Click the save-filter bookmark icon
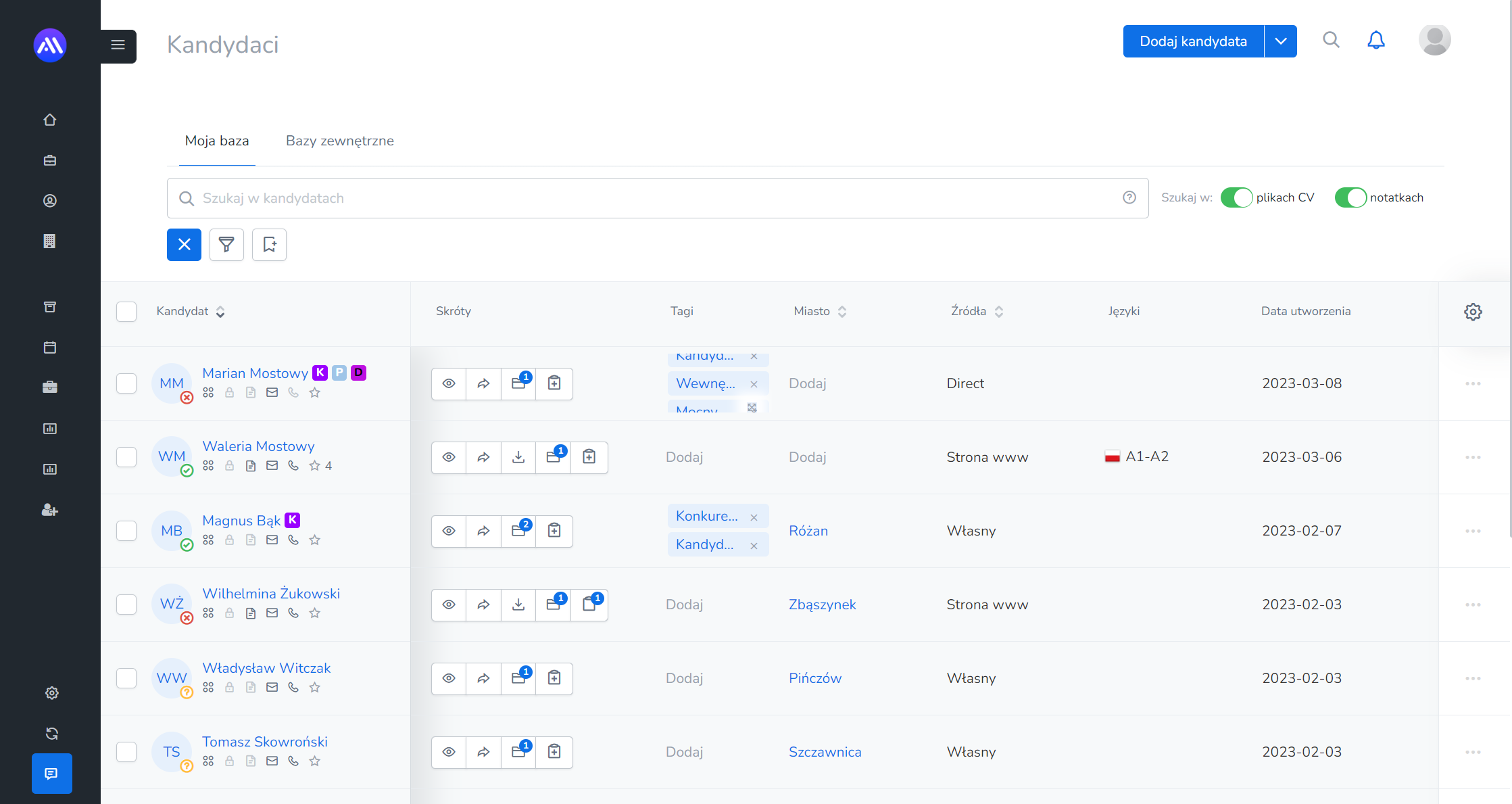 coord(269,244)
